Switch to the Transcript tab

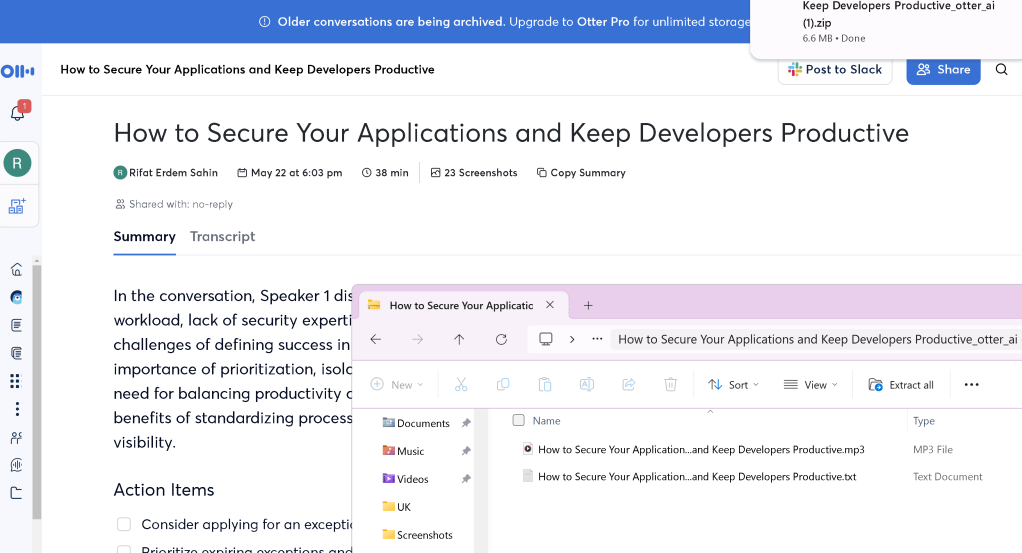coord(222,237)
